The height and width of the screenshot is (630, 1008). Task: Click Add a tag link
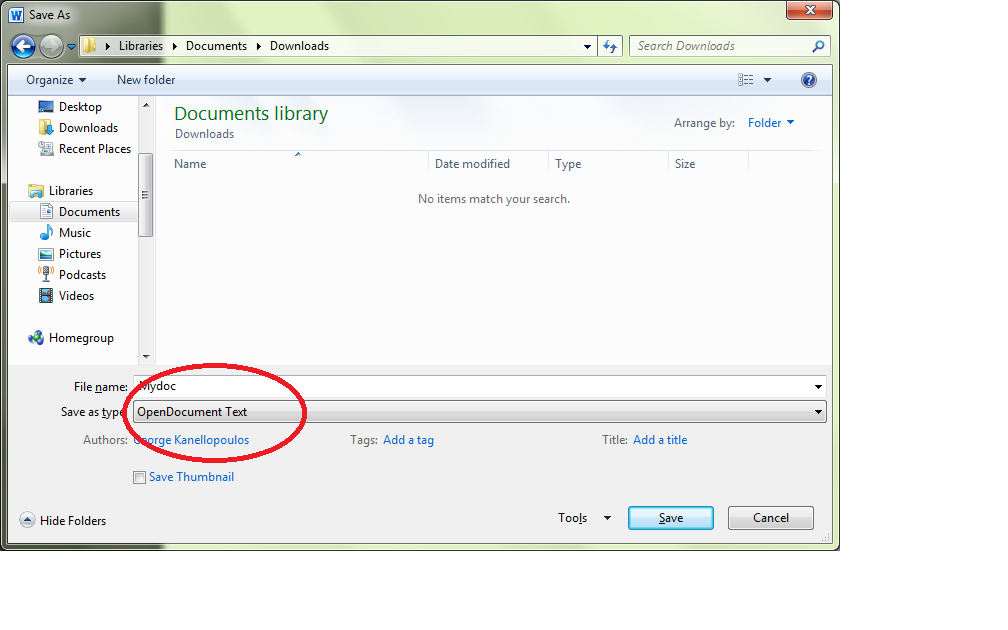coord(408,440)
